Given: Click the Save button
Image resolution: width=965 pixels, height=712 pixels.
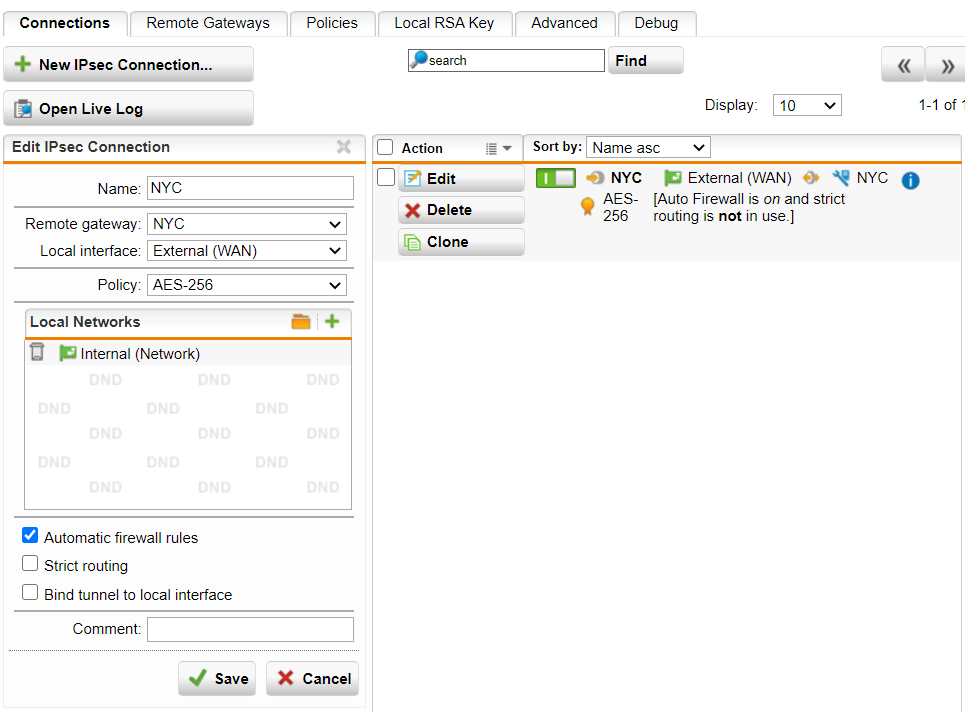Looking at the screenshot, I should (217, 678).
